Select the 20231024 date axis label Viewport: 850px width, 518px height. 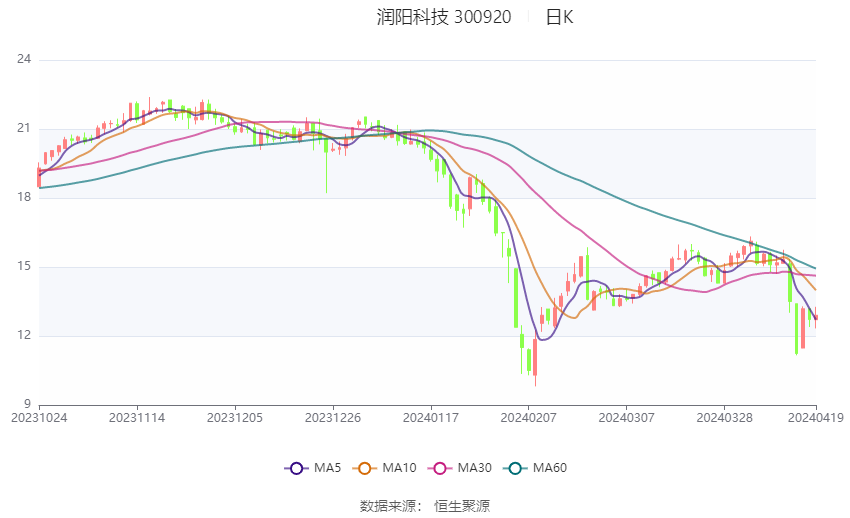click(x=40, y=418)
